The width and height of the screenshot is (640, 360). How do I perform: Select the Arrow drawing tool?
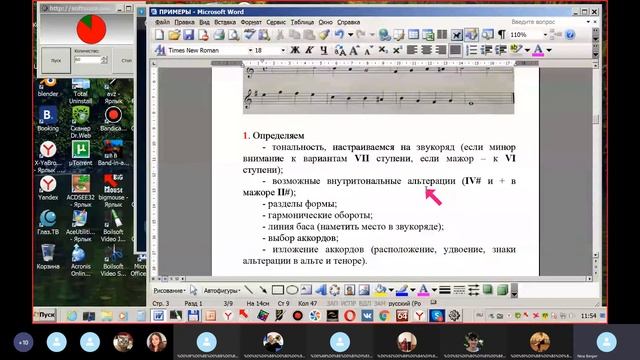[263, 290]
